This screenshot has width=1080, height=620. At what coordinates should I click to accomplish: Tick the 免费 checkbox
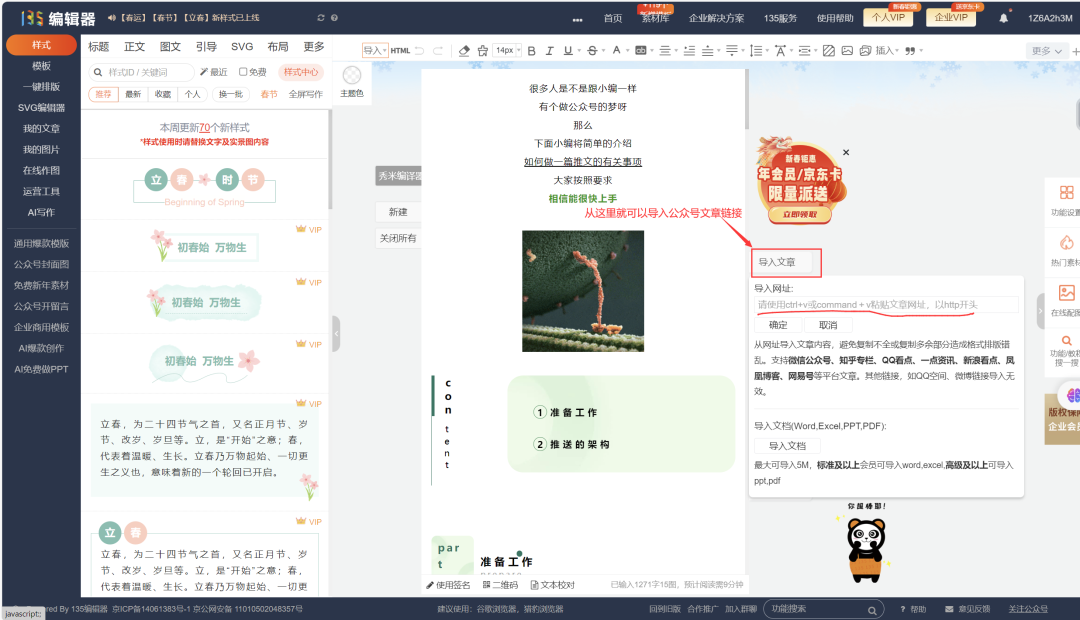(x=243, y=72)
